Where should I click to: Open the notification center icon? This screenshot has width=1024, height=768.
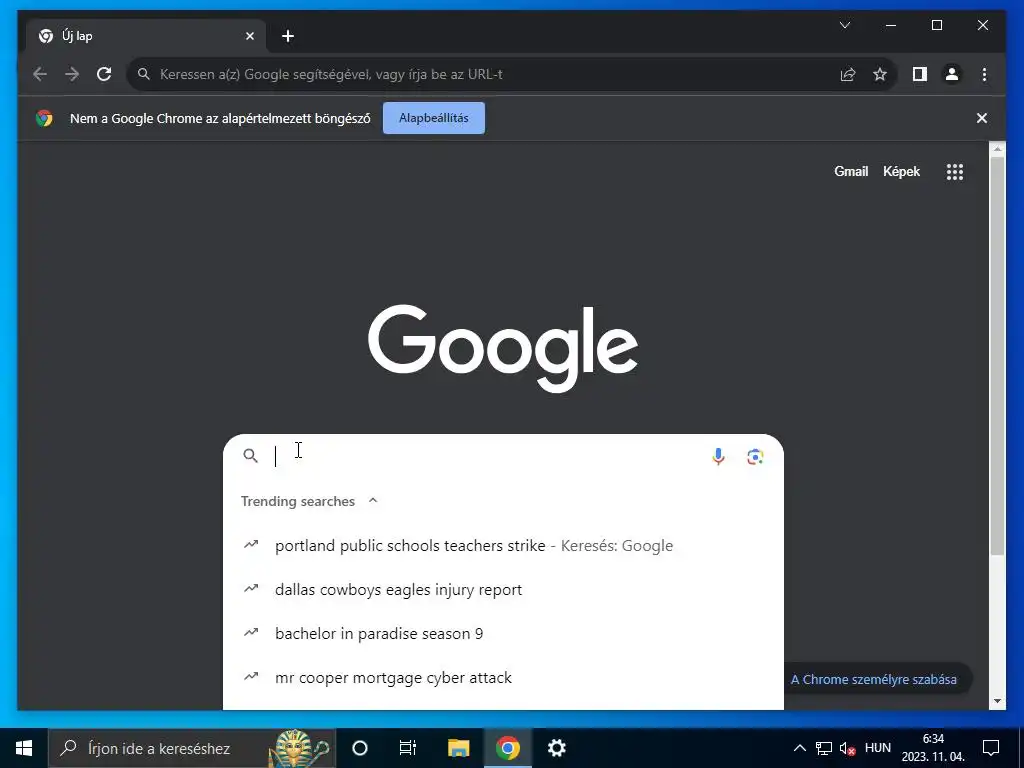[991, 748]
